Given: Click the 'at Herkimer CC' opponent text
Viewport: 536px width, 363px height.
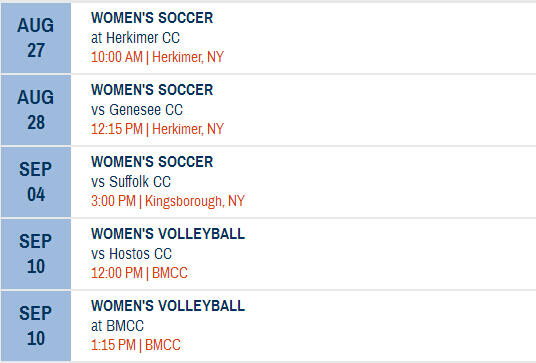Looking at the screenshot, I should click(x=135, y=38).
